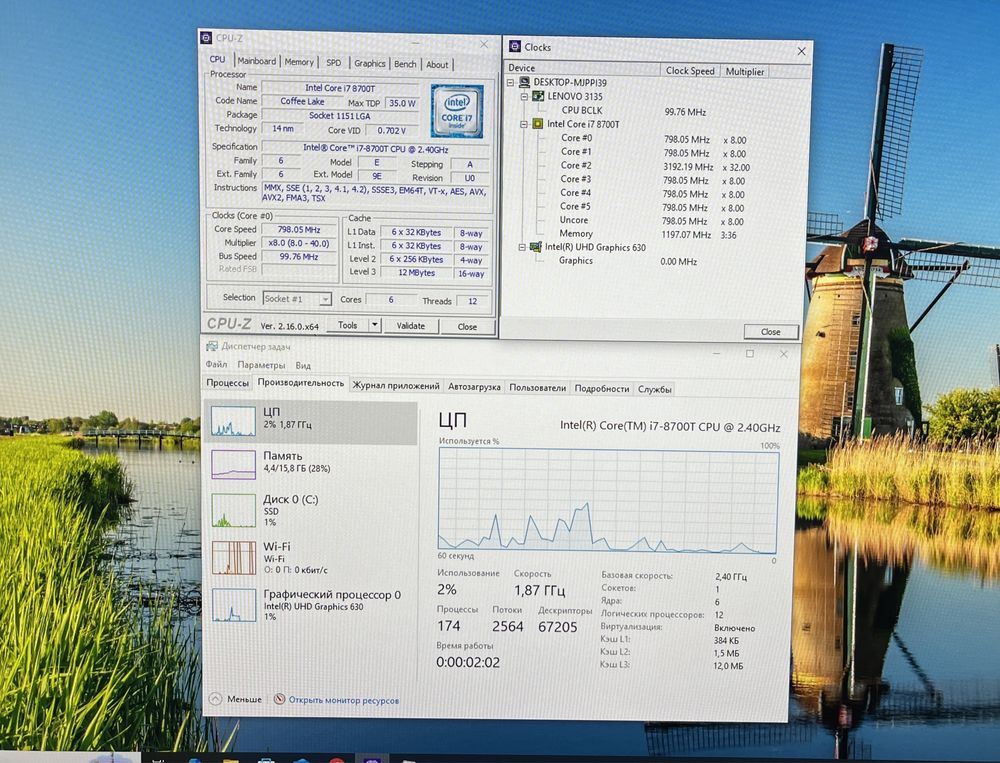Open the Журнал приложений tab
This screenshot has width=1000, height=763.
pos(396,386)
